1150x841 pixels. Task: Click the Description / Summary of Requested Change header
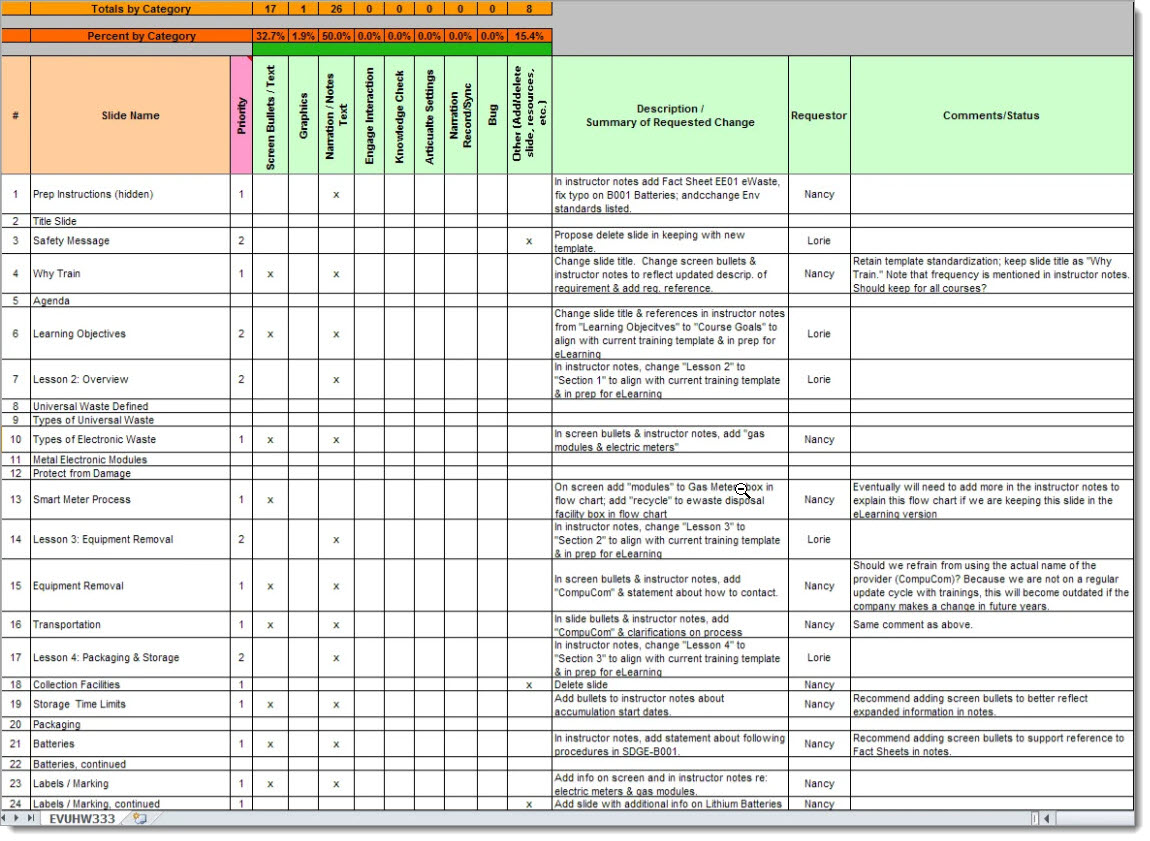[669, 116]
